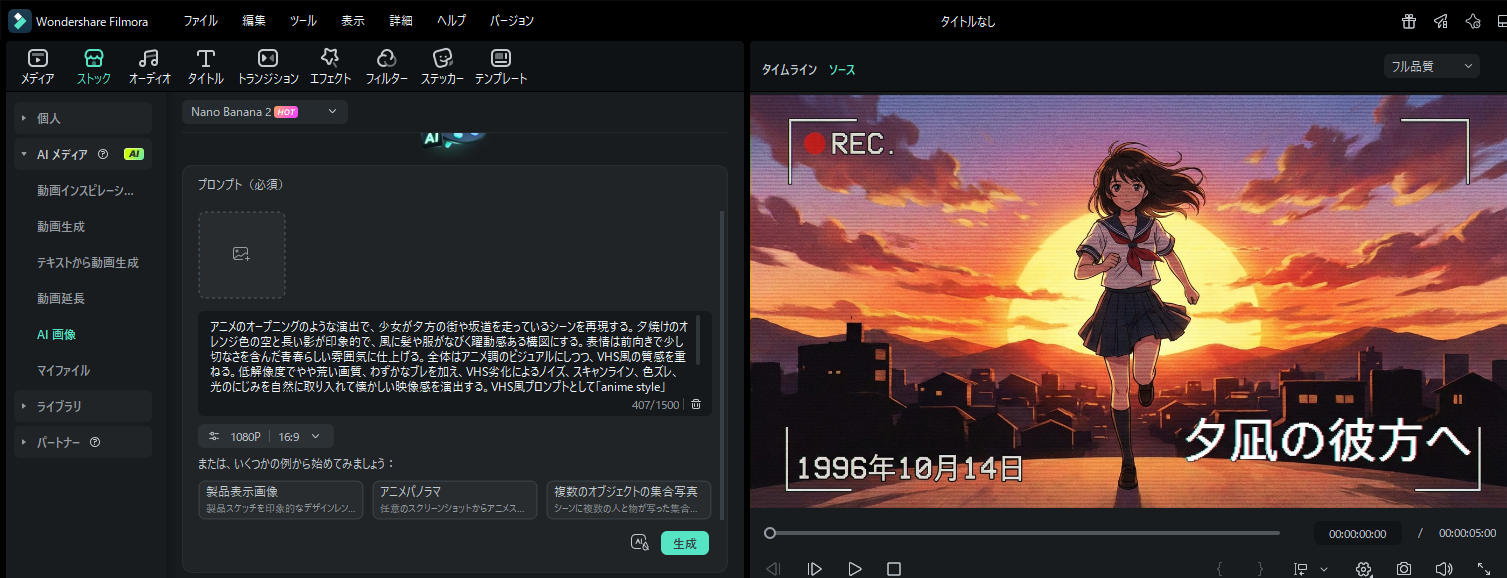This screenshot has height=578, width=1507.
Task: Open the フィルター filters panel
Action: tap(386, 66)
